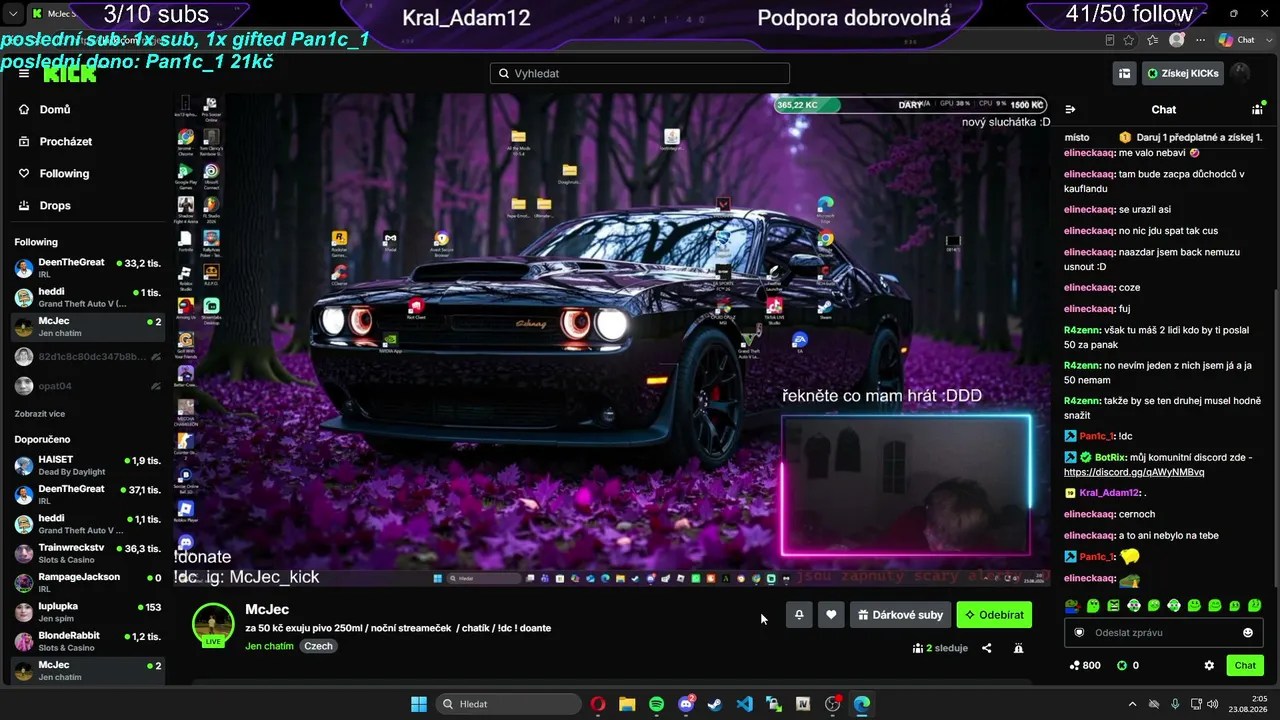
Task: Open the user profile avatar menu
Action: (x=1240, y=73)
